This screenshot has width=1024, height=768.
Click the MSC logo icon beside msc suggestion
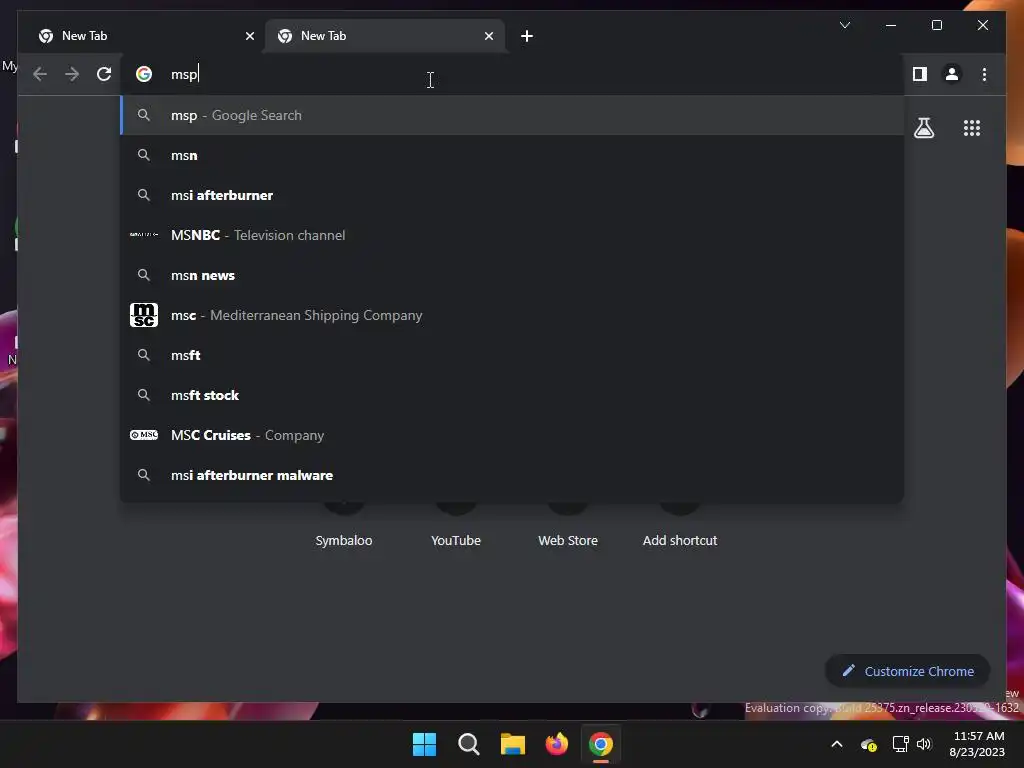pos(144,315)
